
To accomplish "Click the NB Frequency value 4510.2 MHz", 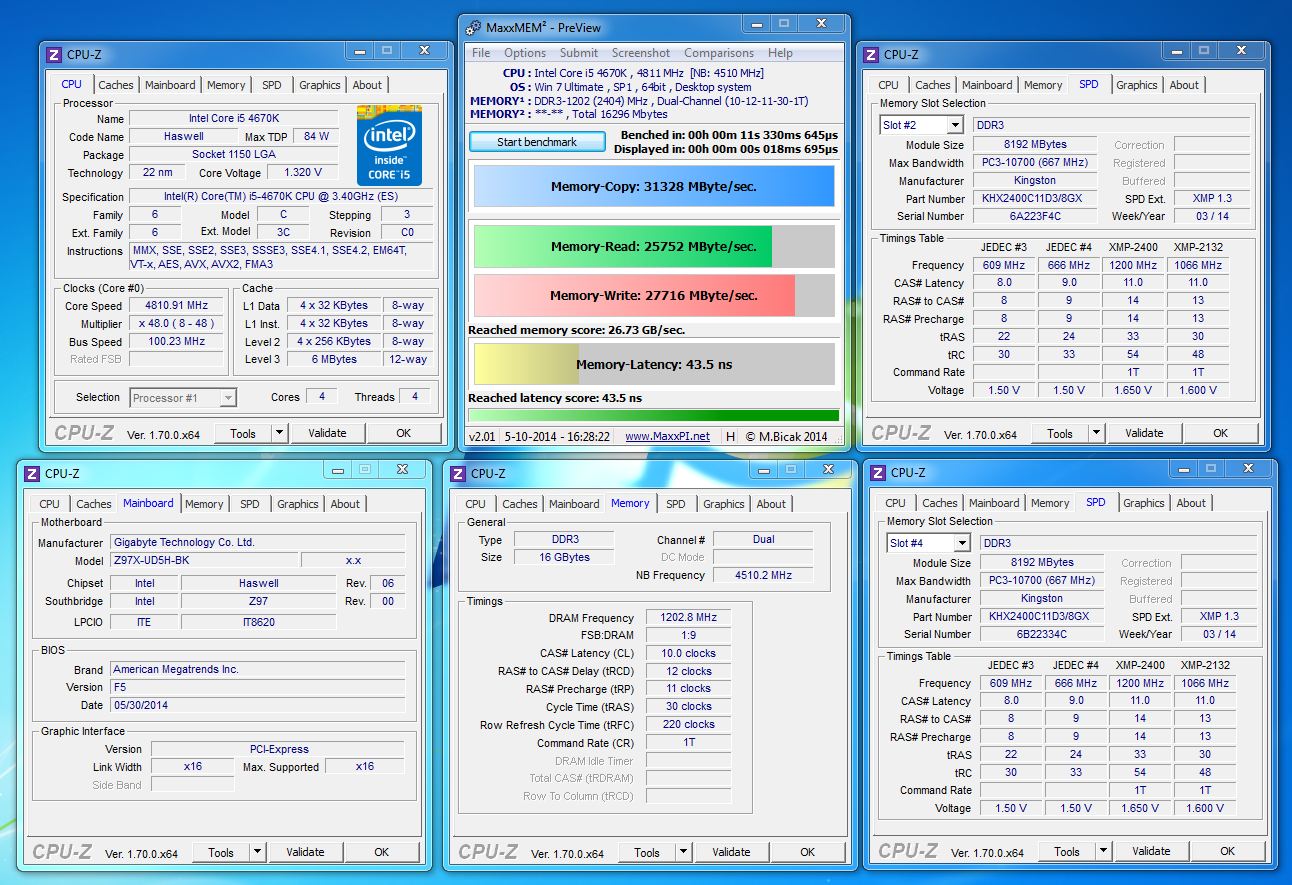I will click(763, 575).
